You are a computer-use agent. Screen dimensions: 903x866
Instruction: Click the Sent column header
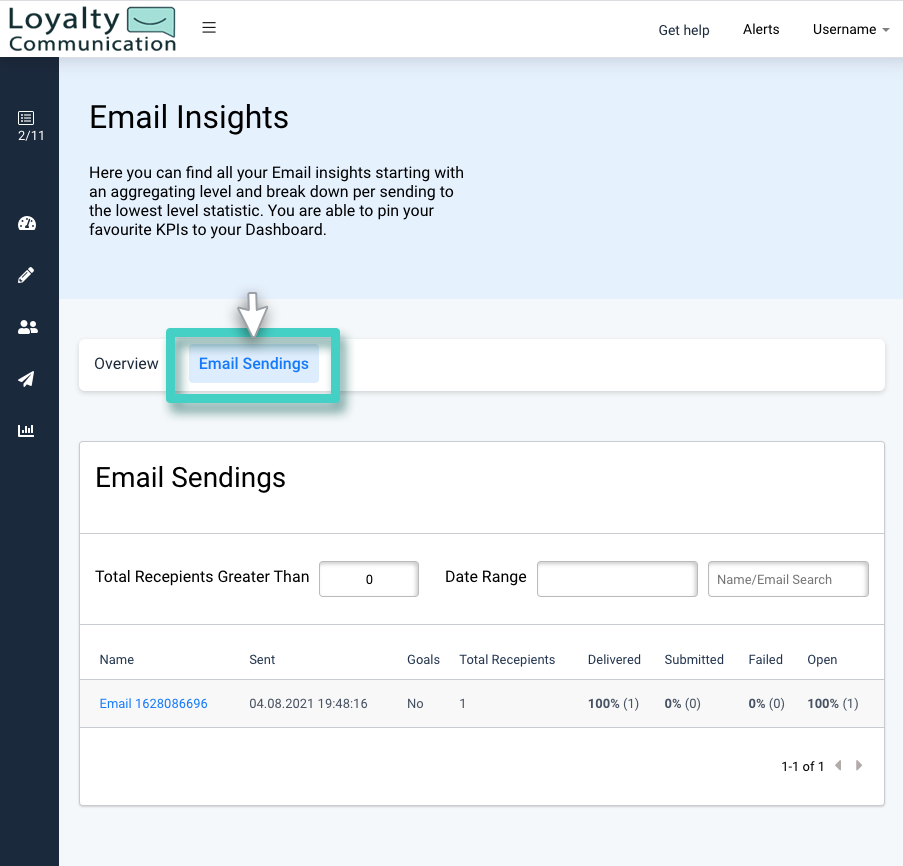click(x=261, y=659)
